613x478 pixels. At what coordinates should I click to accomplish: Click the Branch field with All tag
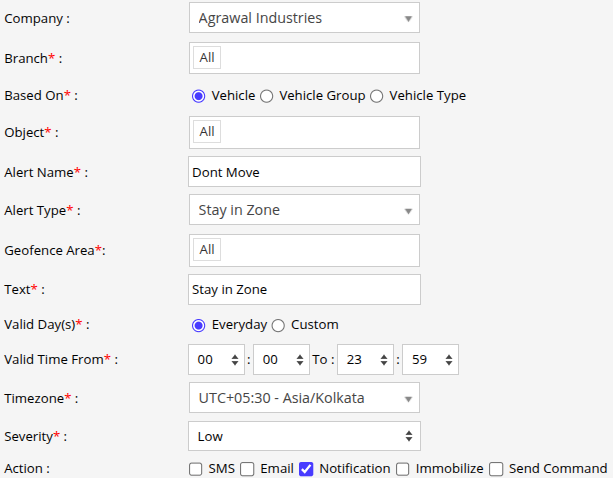click(x=304, y=58)
